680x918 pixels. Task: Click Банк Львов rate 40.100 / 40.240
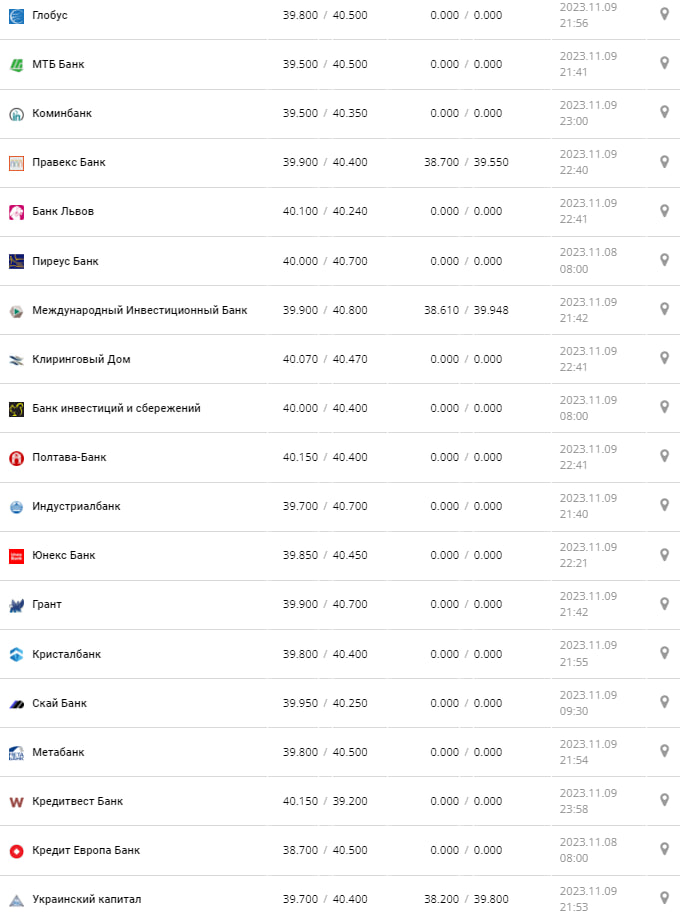click(325, 212)
